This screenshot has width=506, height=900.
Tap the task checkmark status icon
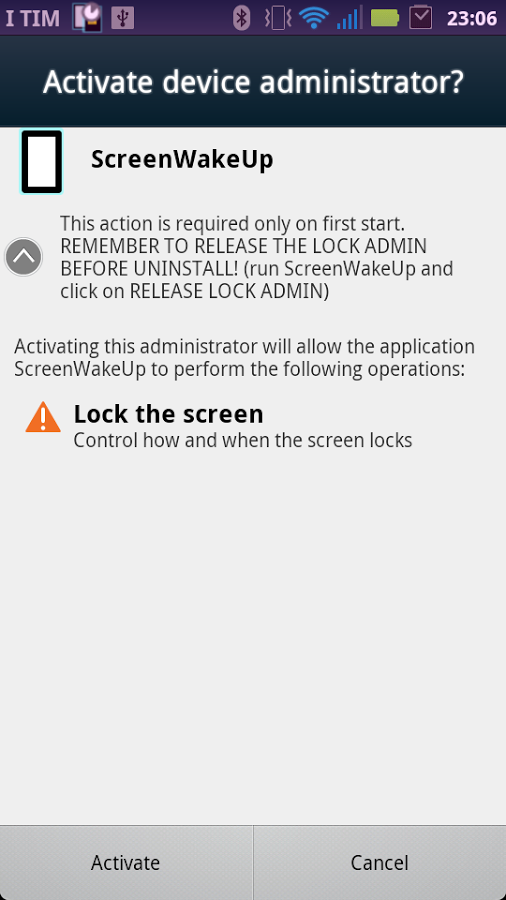click(421, 17)
